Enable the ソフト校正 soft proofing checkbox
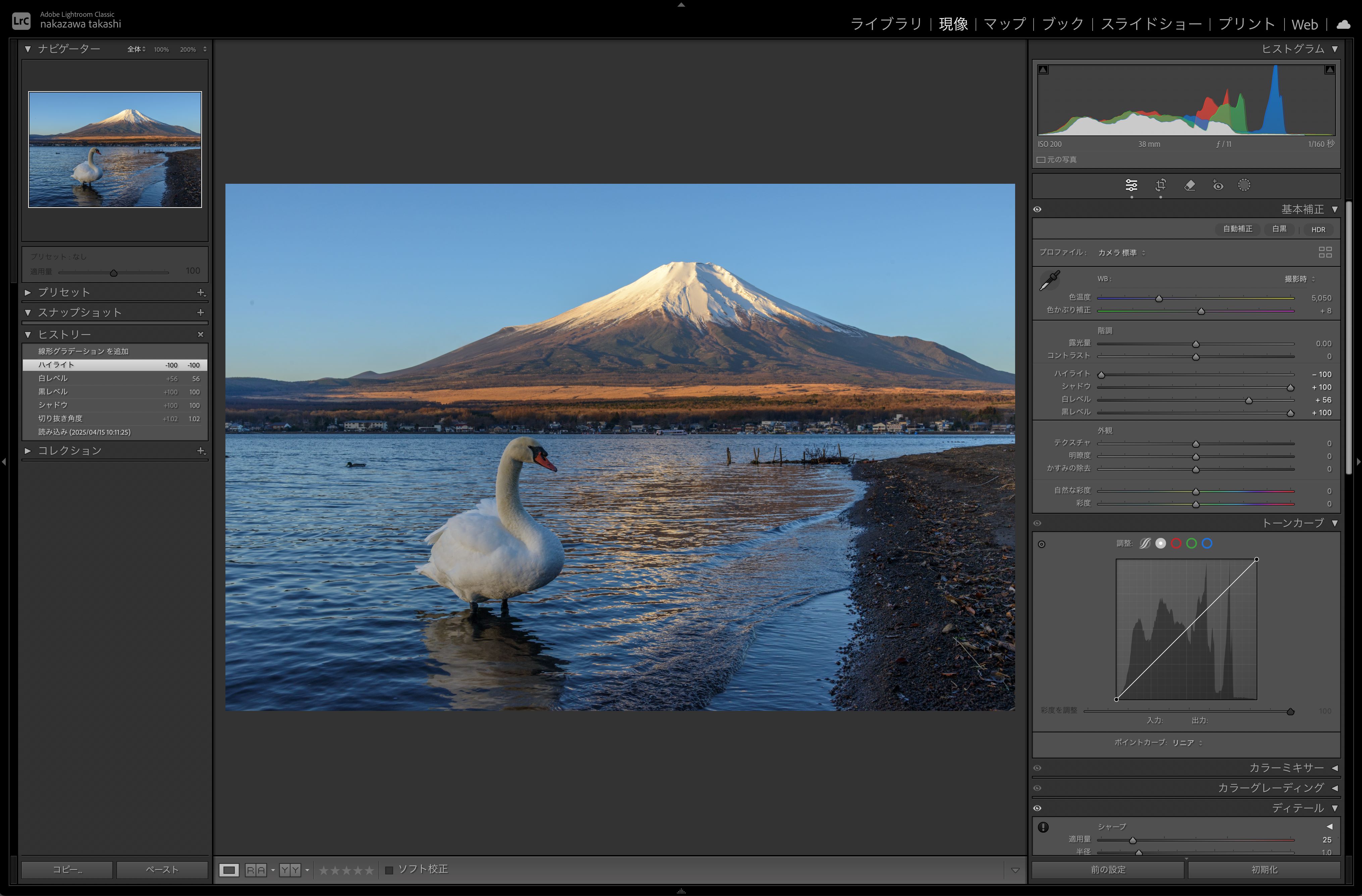 (389, 870)
